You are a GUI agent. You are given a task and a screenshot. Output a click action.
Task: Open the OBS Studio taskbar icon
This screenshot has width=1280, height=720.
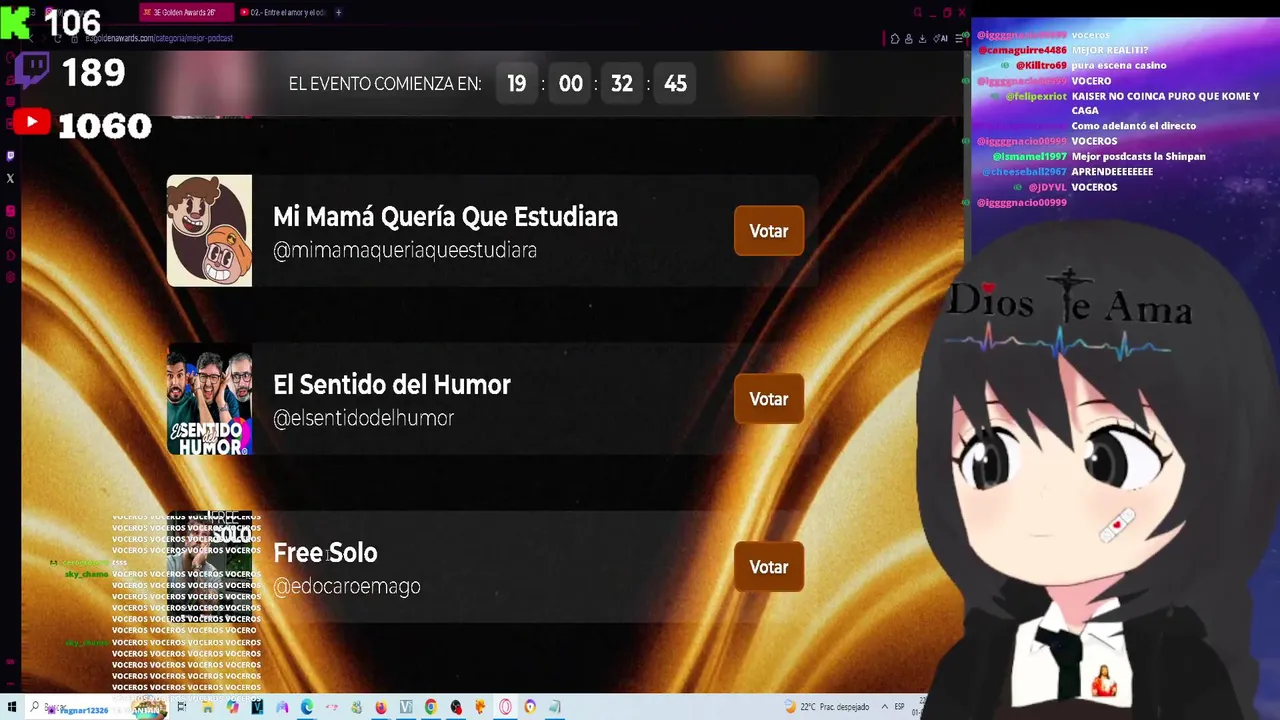[456, 707]
